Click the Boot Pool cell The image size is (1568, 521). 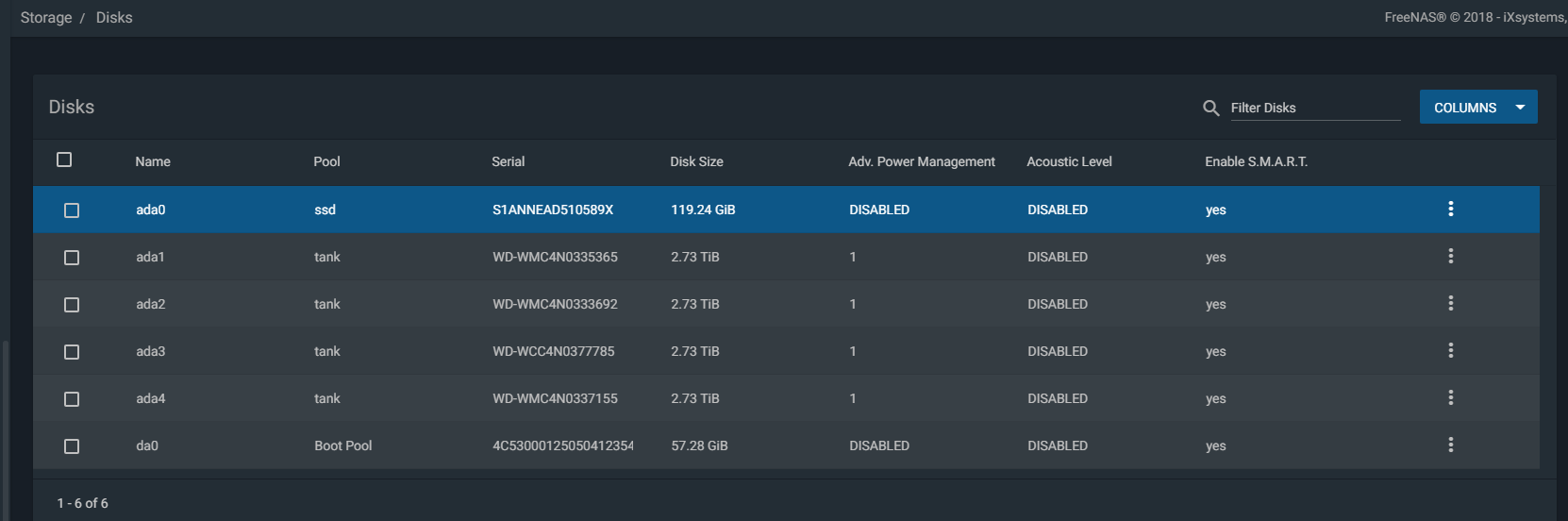pos(343,445)
